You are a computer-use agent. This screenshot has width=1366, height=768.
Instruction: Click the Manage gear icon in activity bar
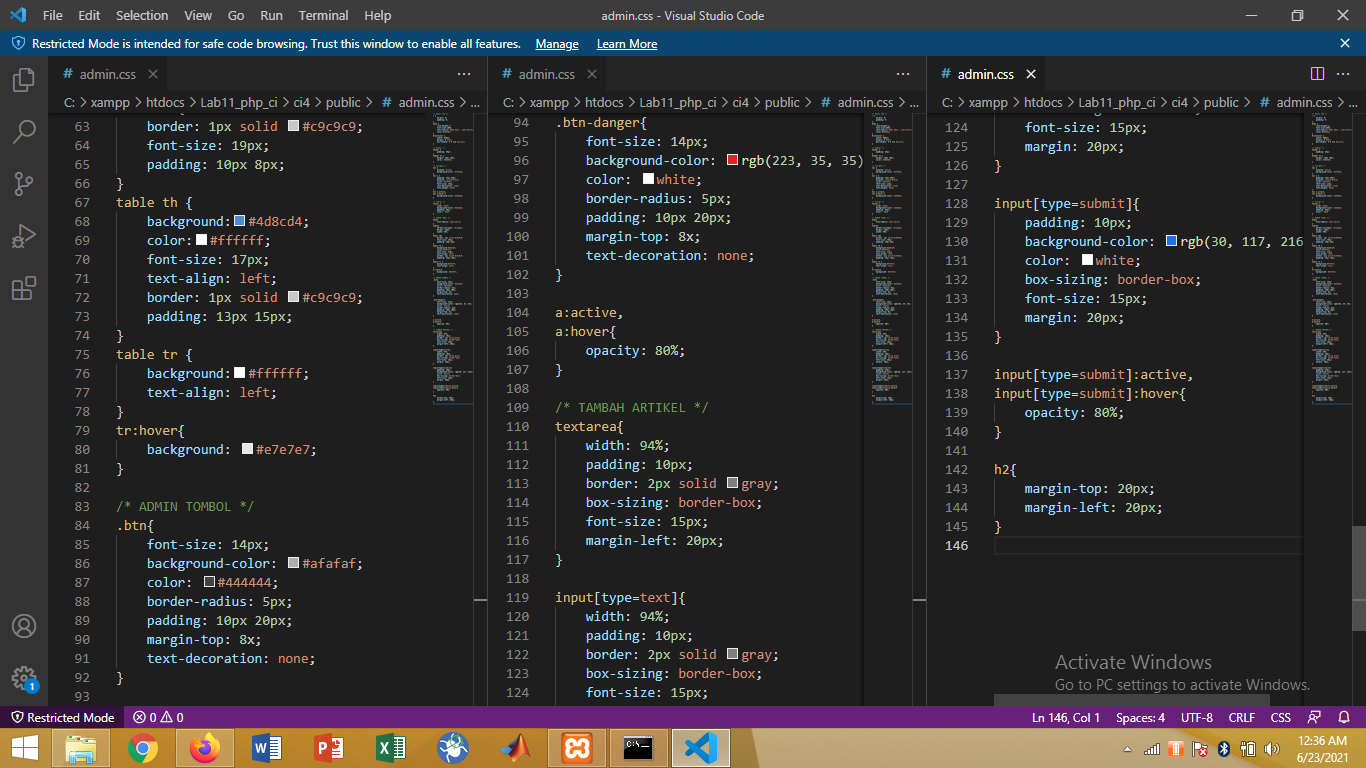pos(24,678)
